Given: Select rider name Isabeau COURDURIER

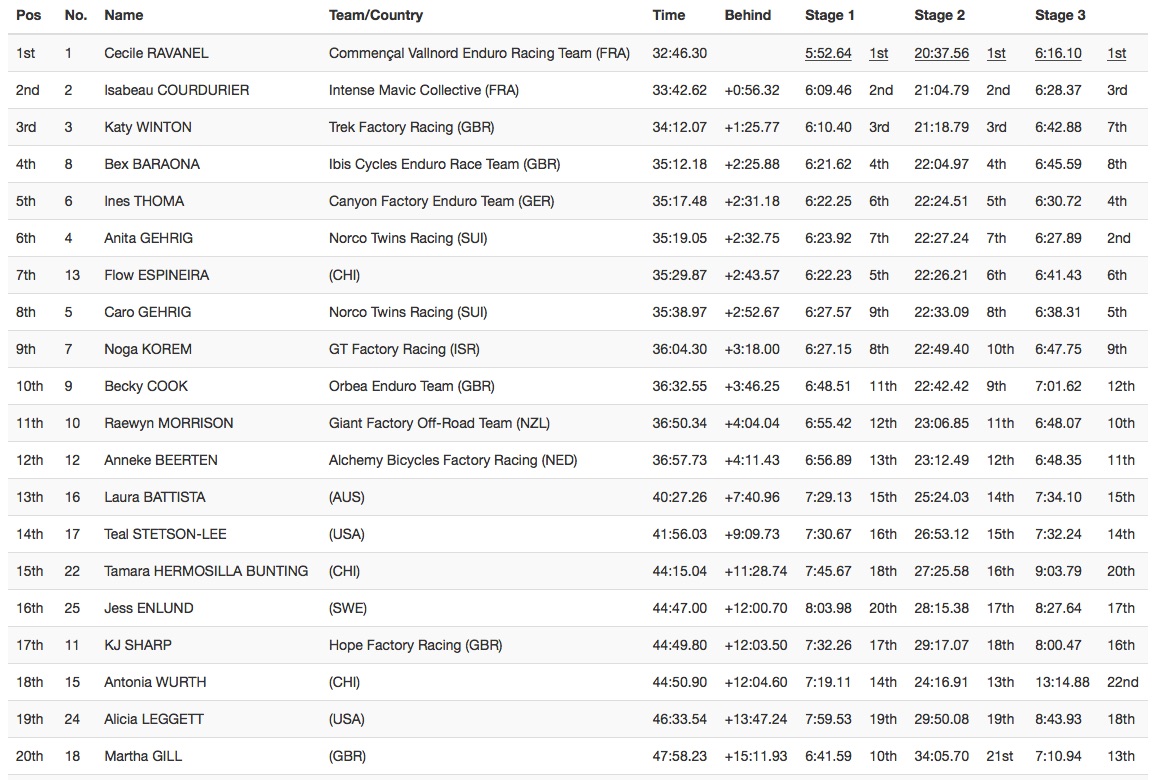Looking at the screenshot, I should [x=177, y=90].
